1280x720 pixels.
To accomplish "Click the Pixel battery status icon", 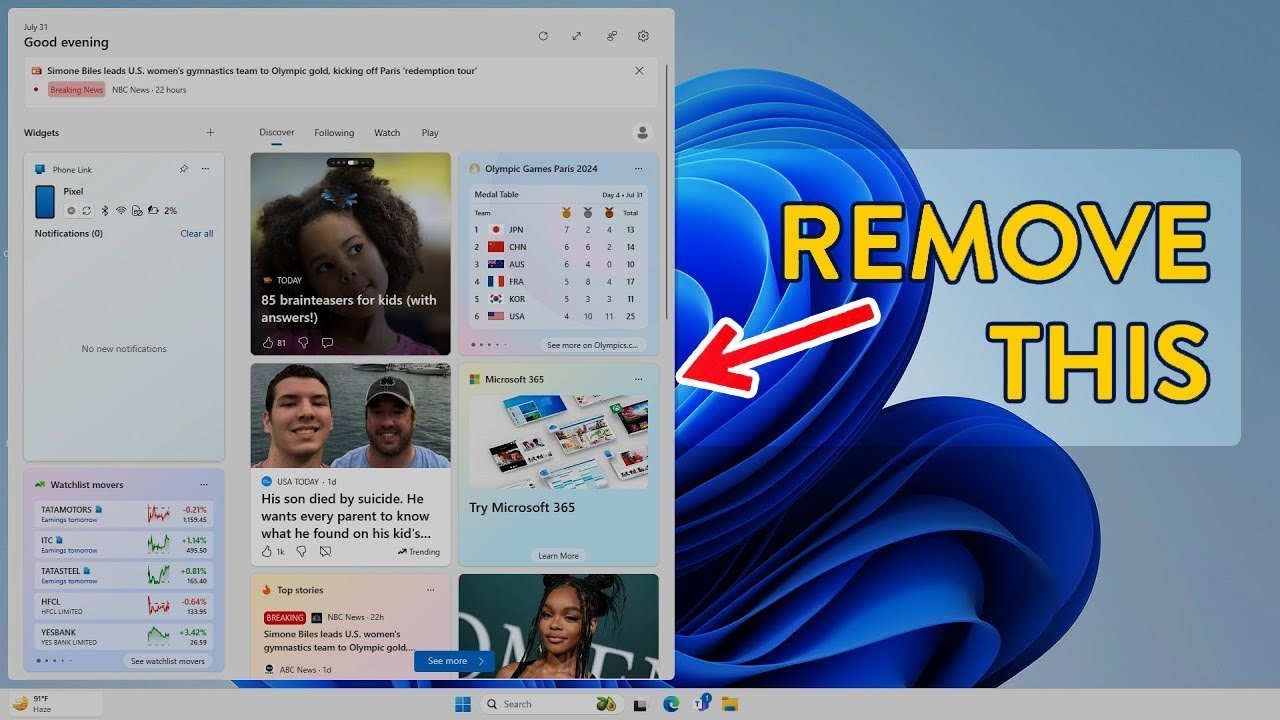I will 152,211.
